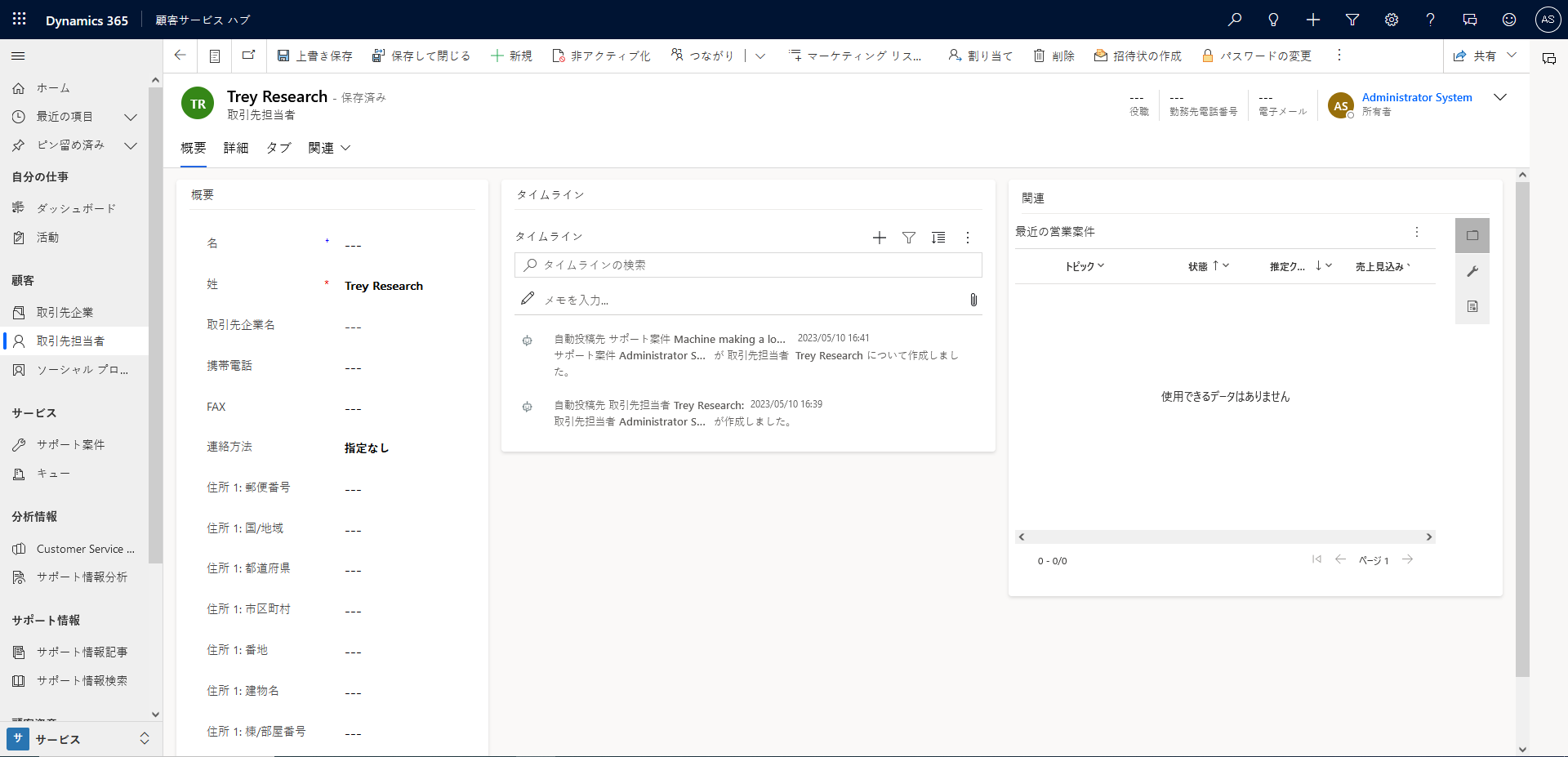Viewport: 1568px width, 757px height.
Task: Open the side pane chat icon at far right
Action: tap(1549, 59)
